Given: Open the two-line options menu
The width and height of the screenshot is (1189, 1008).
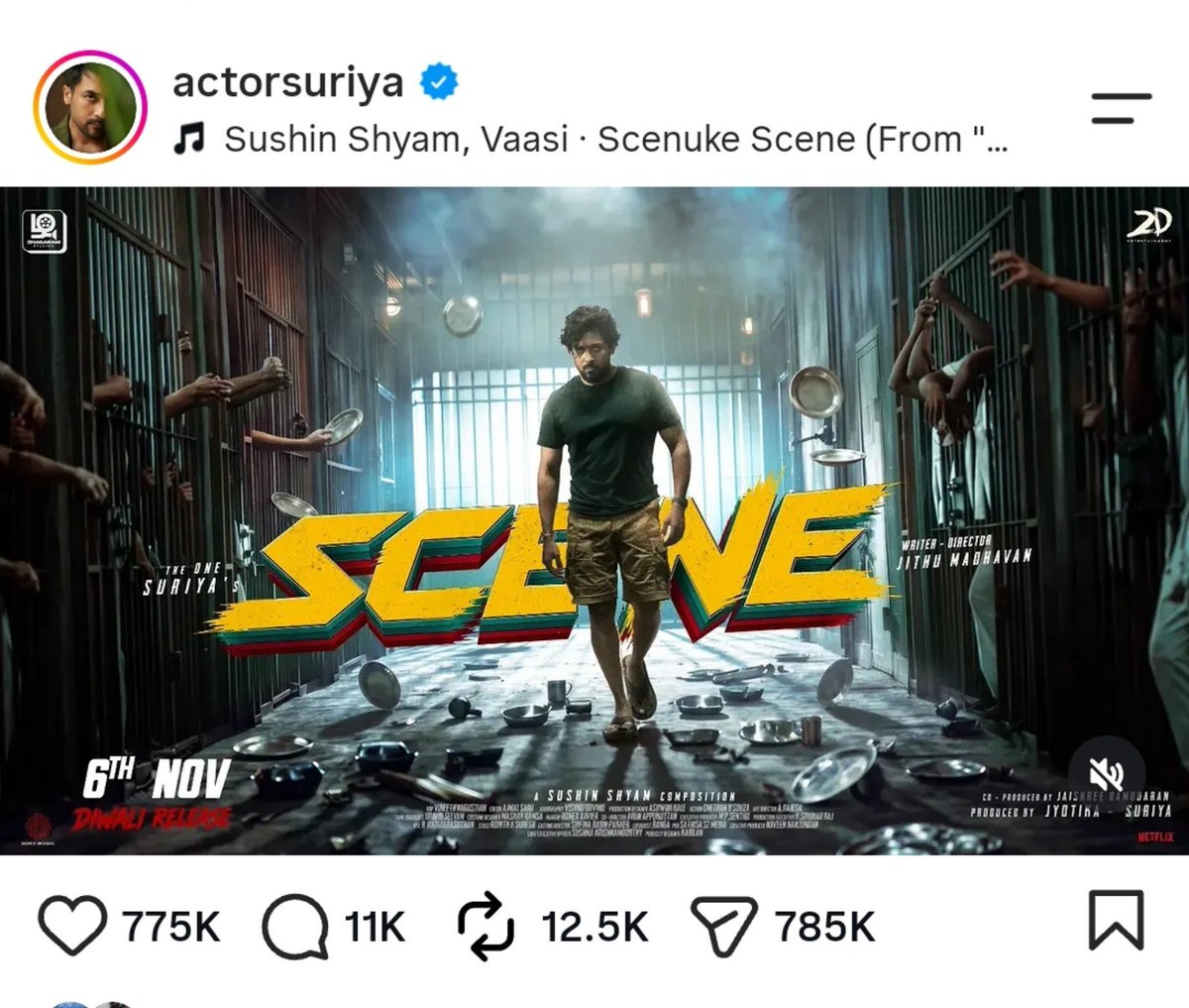Looking at the screenshot, I should coord(1122,108).
